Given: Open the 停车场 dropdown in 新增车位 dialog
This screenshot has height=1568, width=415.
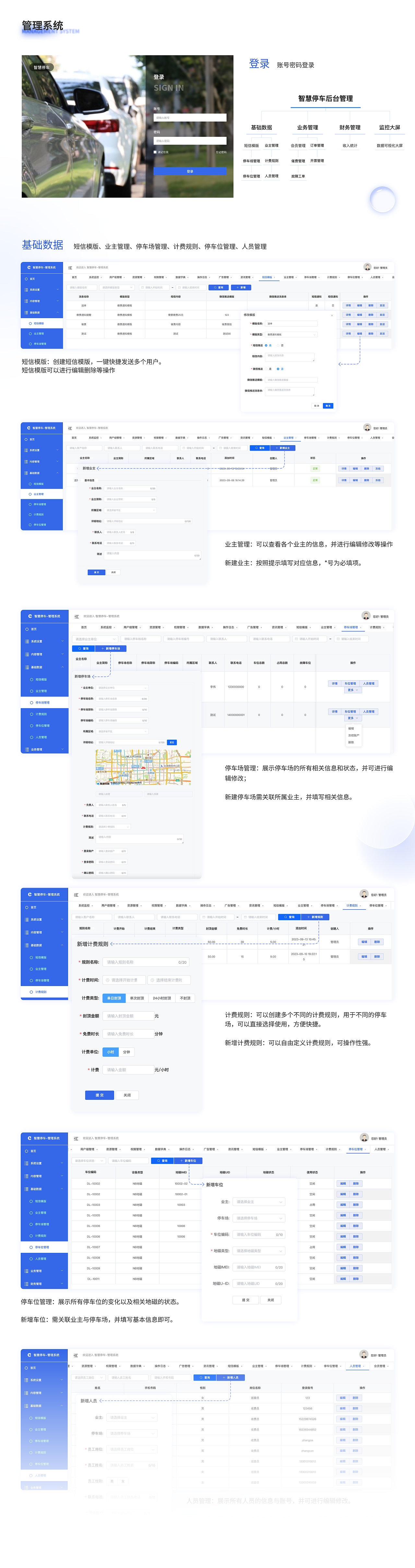Looking at the screenshot, I should click(x=259, y=1218).
